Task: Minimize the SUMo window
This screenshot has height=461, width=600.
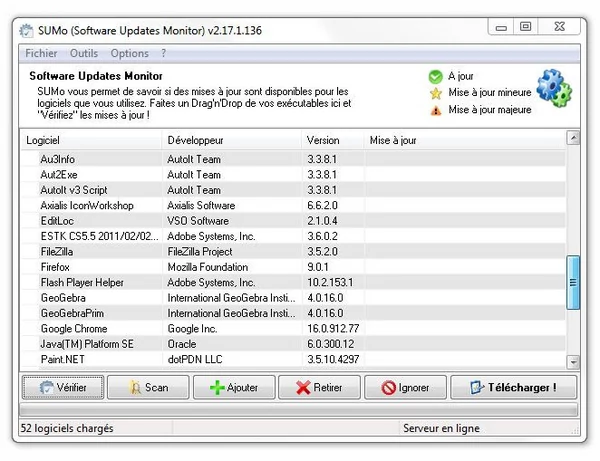Action: pos(501,27)
